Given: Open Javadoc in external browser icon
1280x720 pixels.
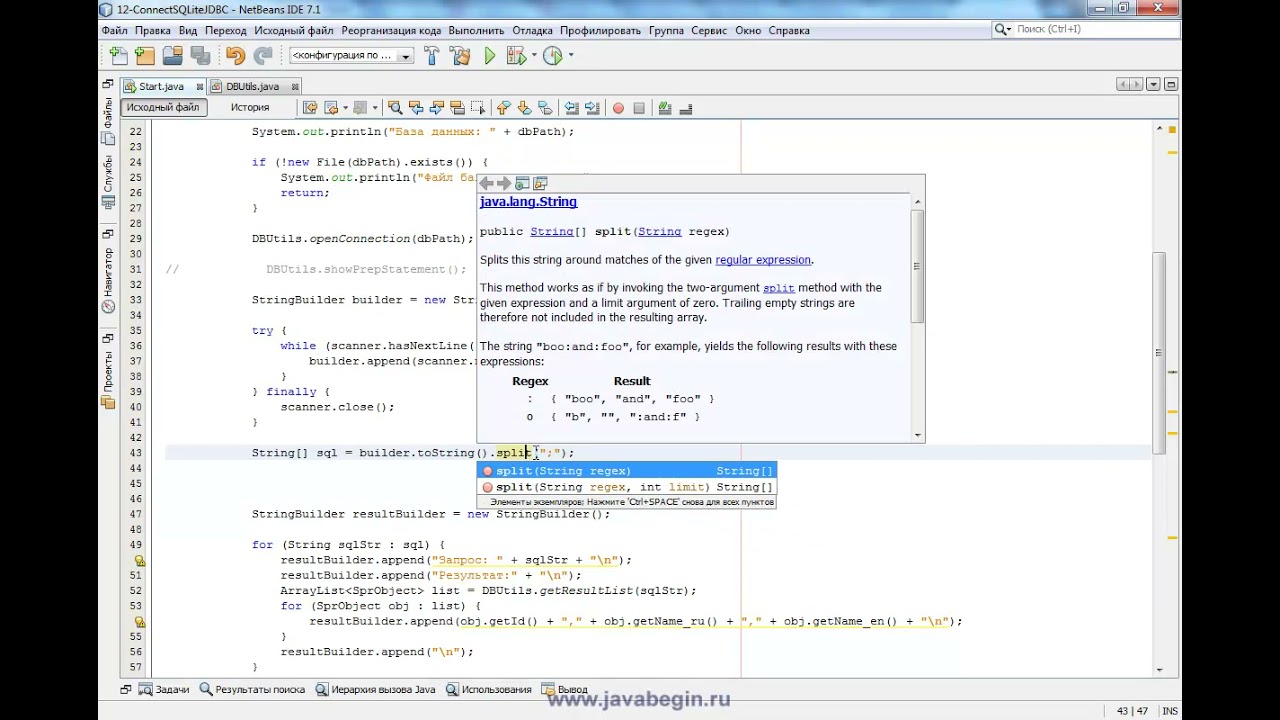Looking at the screenshot, I should tap(522, 183).
